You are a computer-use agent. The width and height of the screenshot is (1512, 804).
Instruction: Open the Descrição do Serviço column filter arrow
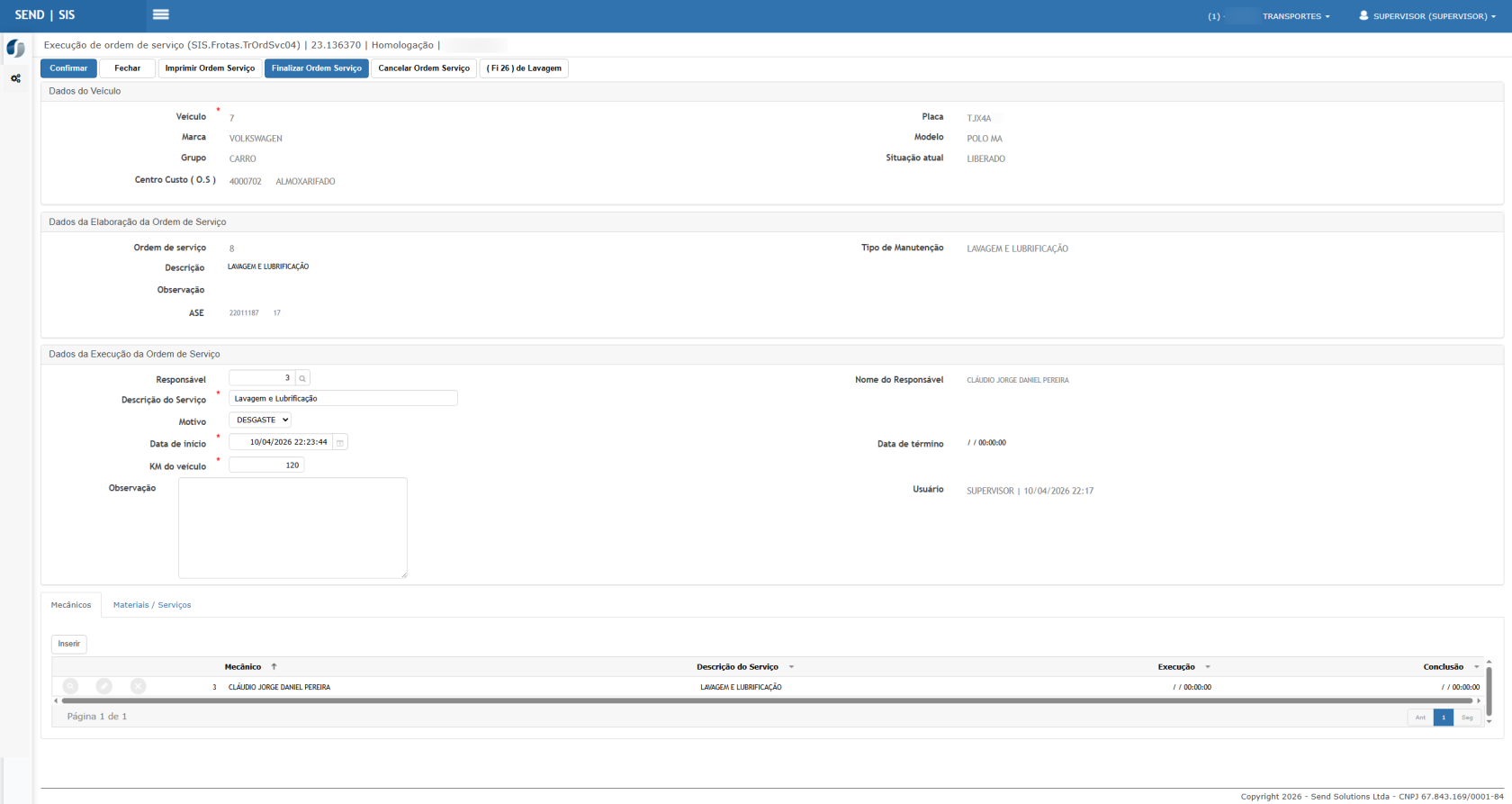coord(791,667)
